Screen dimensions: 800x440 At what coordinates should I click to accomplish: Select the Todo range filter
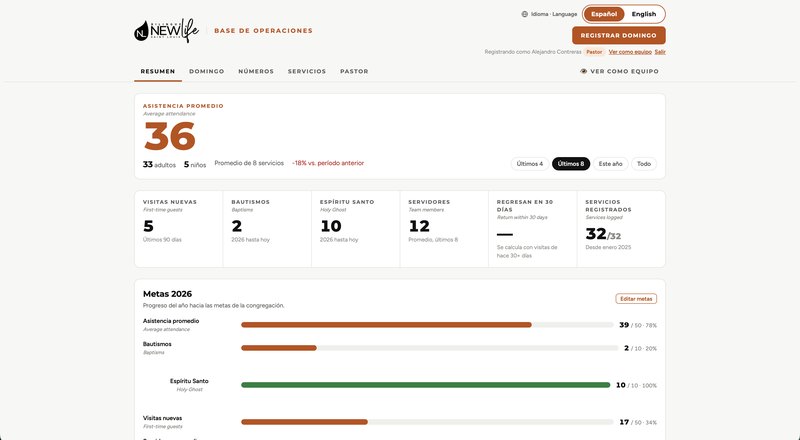tap(644, 164)
